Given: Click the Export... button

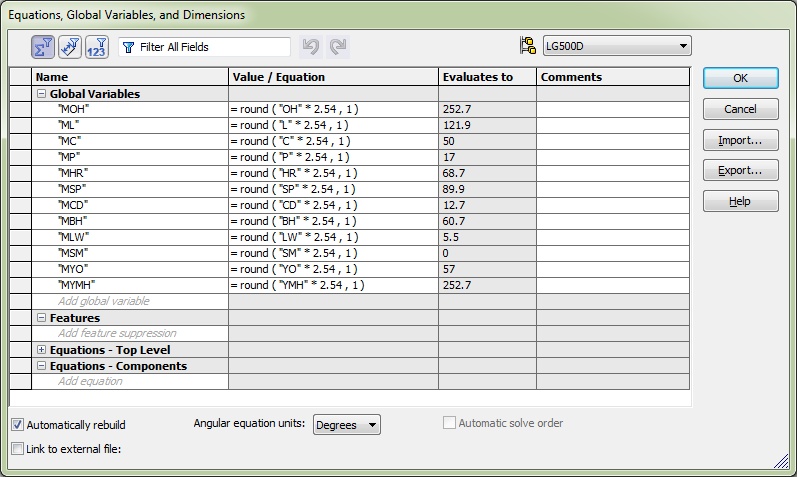Looking at the screenshot, I should pos(741,170).
